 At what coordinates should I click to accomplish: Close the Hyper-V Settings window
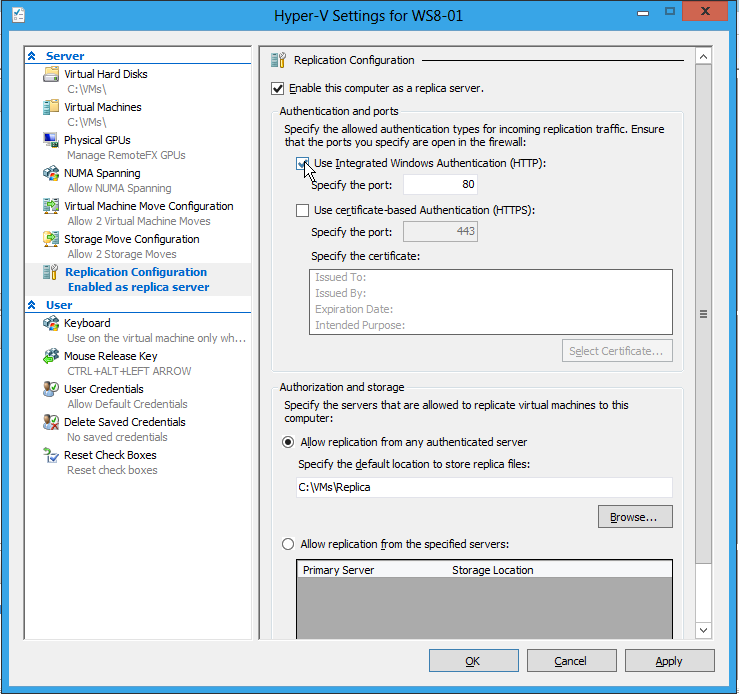coord(705,11)
